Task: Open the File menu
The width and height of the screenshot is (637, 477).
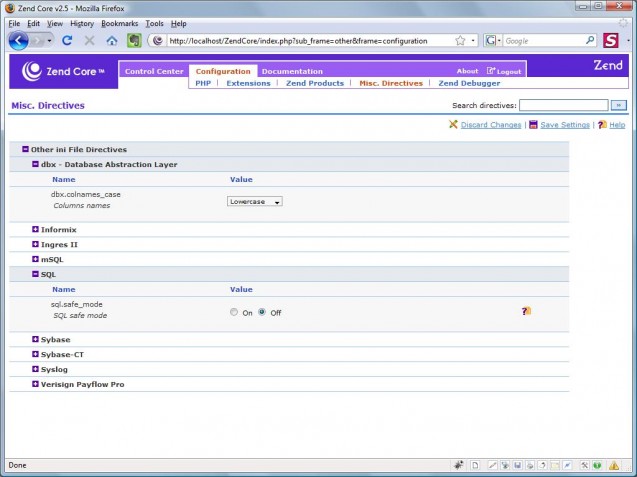Action: [14, 24]
